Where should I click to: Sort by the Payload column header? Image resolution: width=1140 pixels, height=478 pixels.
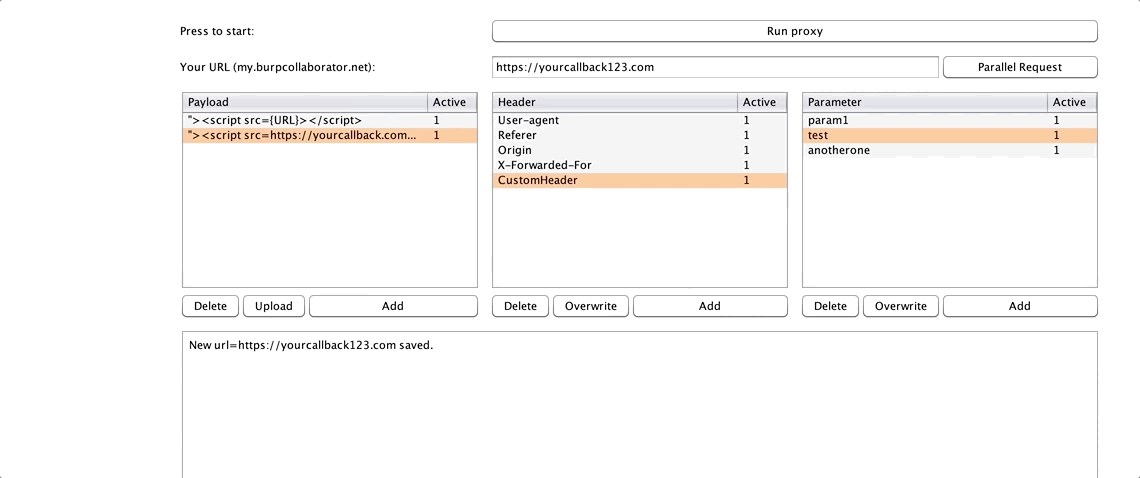[305, 103]
